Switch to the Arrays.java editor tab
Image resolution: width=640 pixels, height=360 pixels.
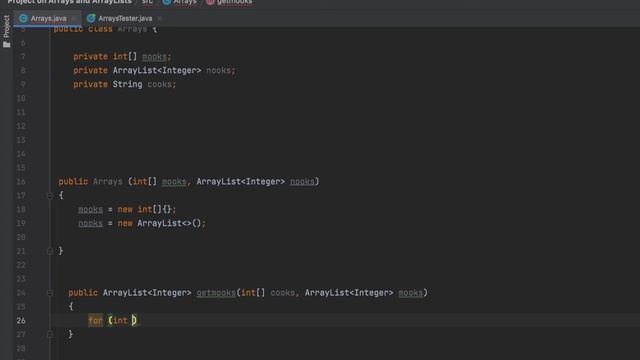coord(48,18)
